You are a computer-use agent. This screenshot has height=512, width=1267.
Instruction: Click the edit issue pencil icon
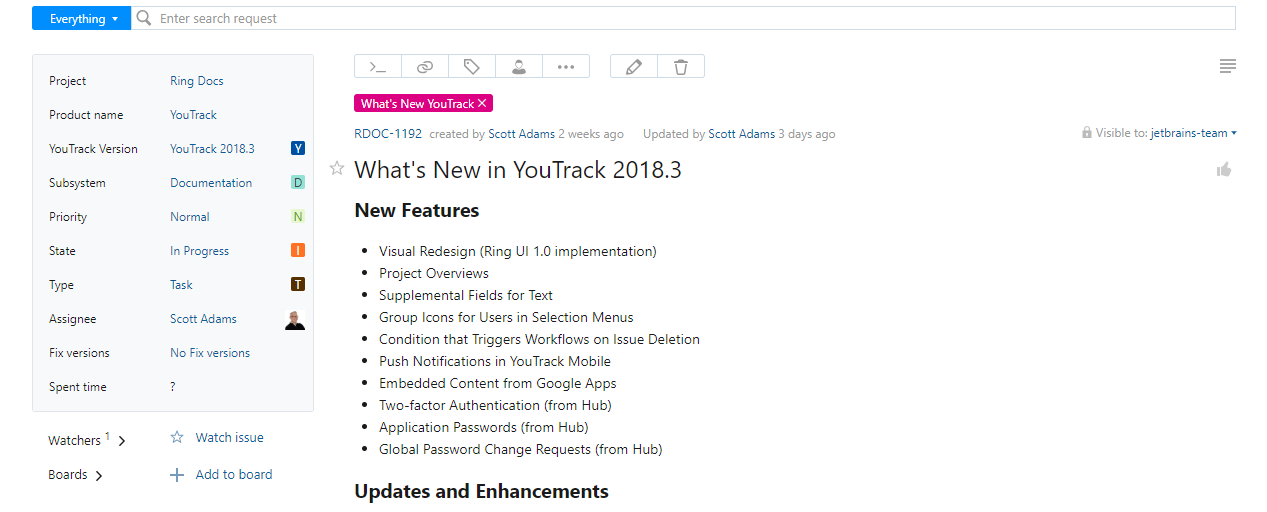tap(633, 67)
